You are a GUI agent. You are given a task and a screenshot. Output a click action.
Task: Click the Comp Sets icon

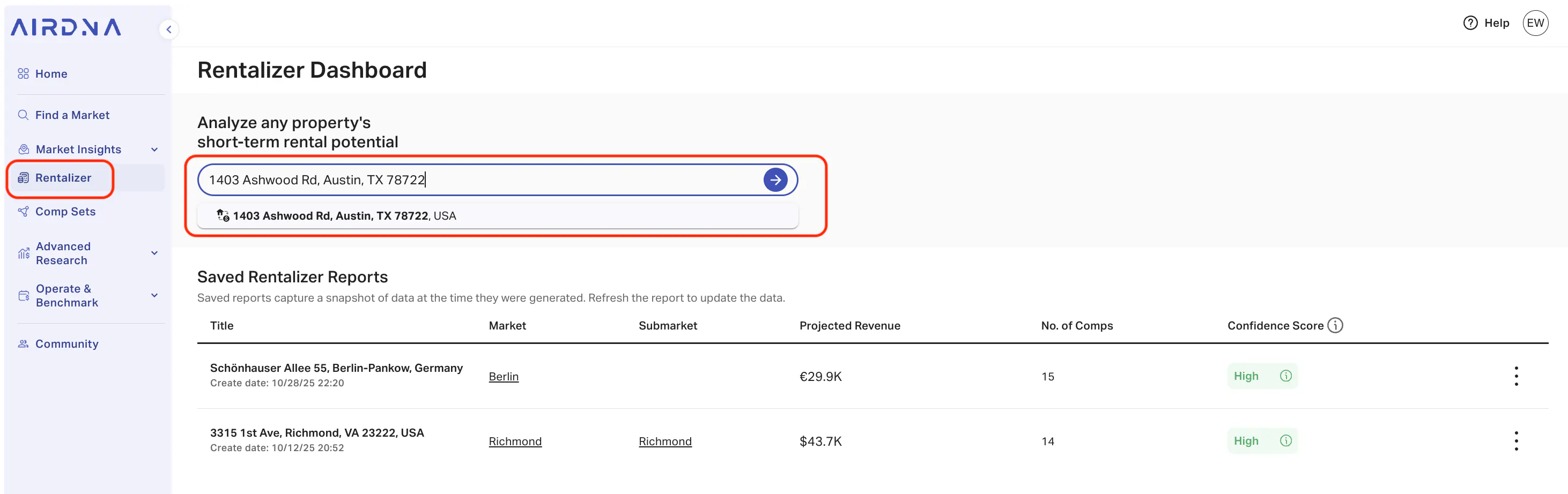point(23,212)
